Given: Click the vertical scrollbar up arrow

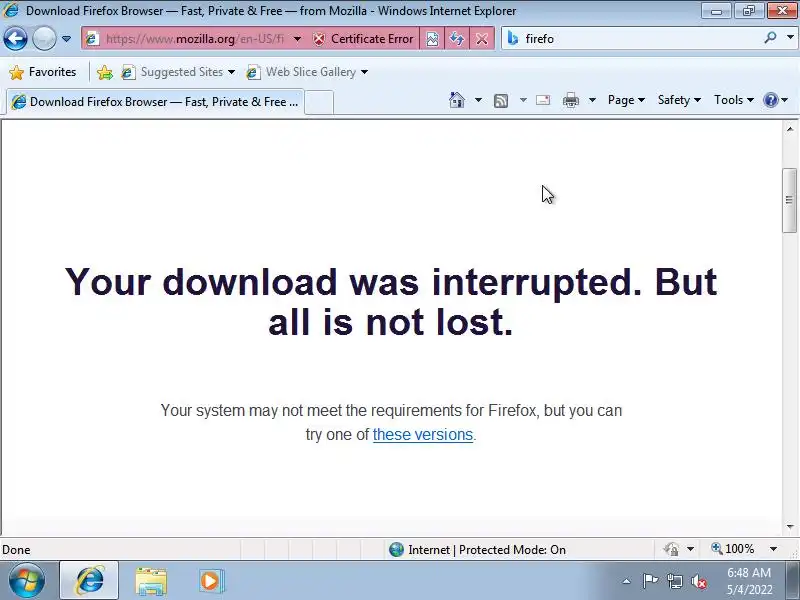Looking at the screenshot, I should (790, 129).
